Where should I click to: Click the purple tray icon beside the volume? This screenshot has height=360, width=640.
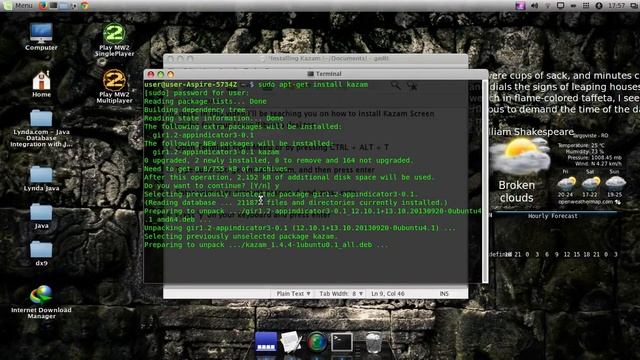click(520, 5)
